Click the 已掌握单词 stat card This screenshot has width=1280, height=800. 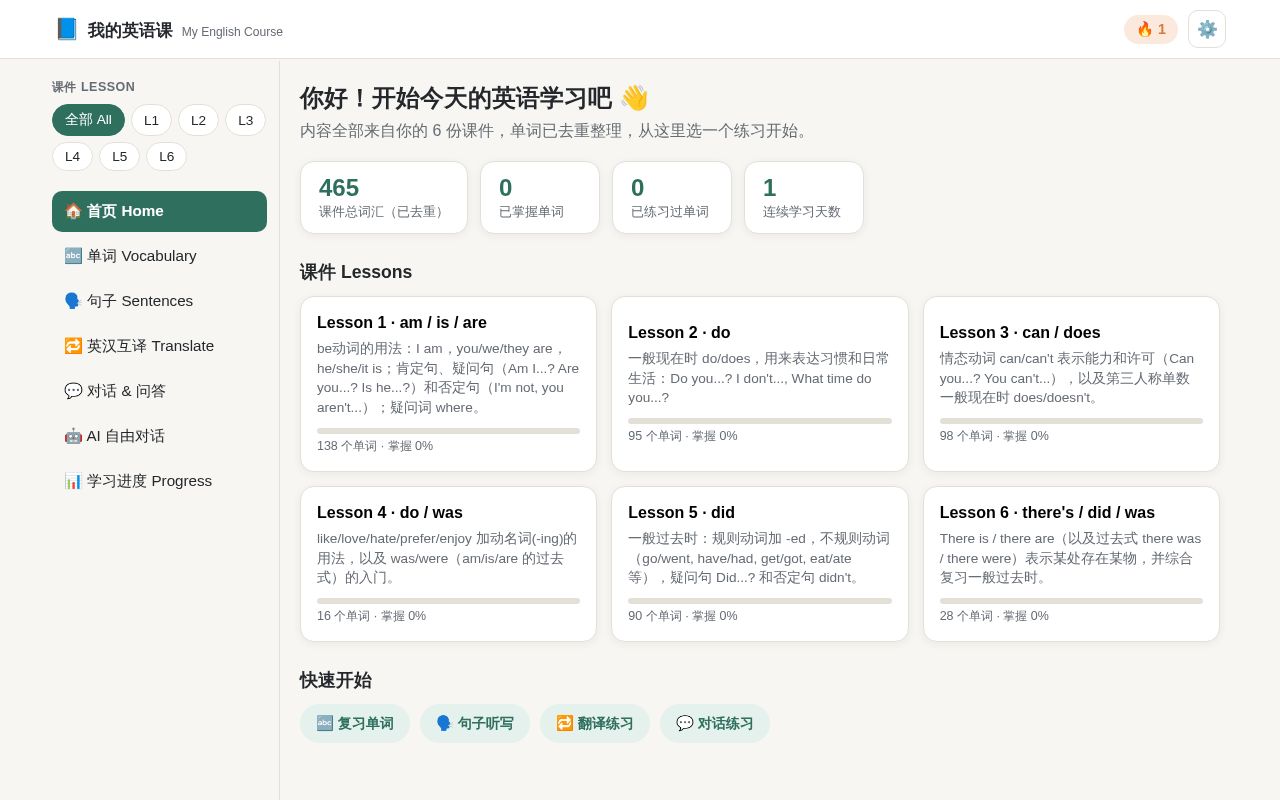(540, 198)
